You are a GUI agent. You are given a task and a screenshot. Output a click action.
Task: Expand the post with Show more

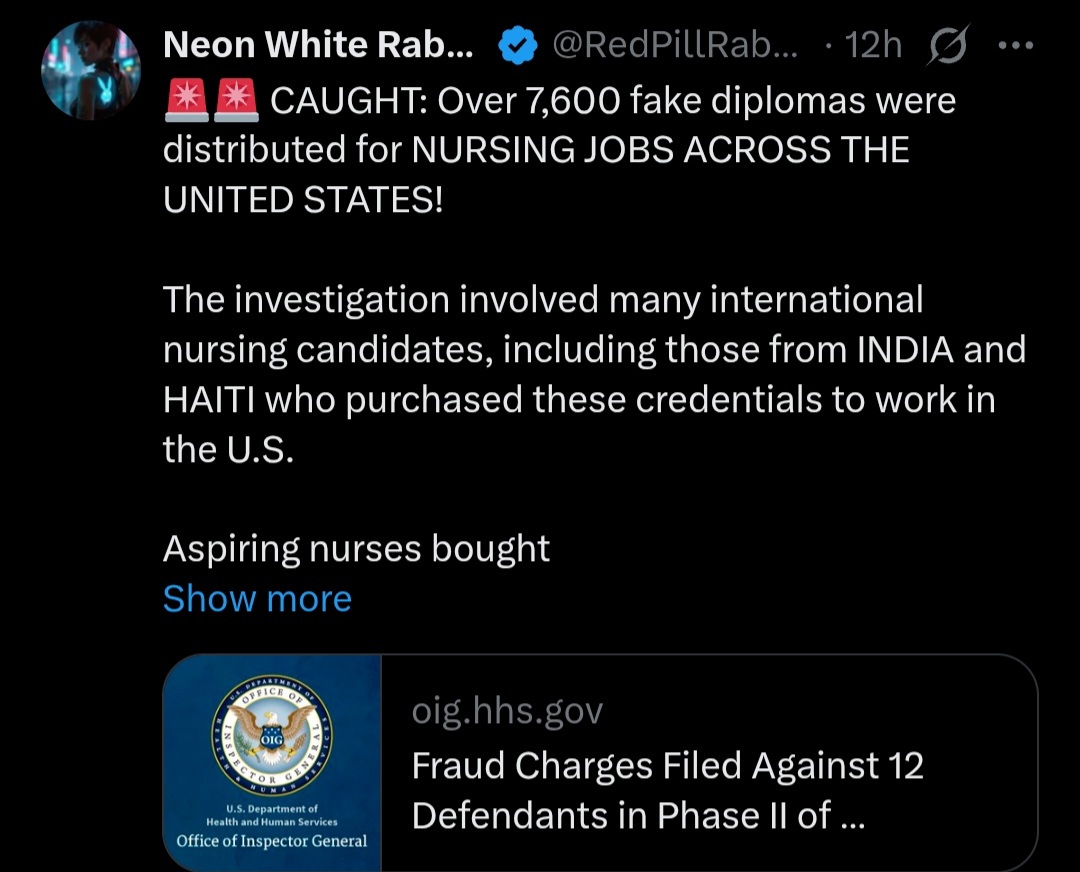(257, 598)
